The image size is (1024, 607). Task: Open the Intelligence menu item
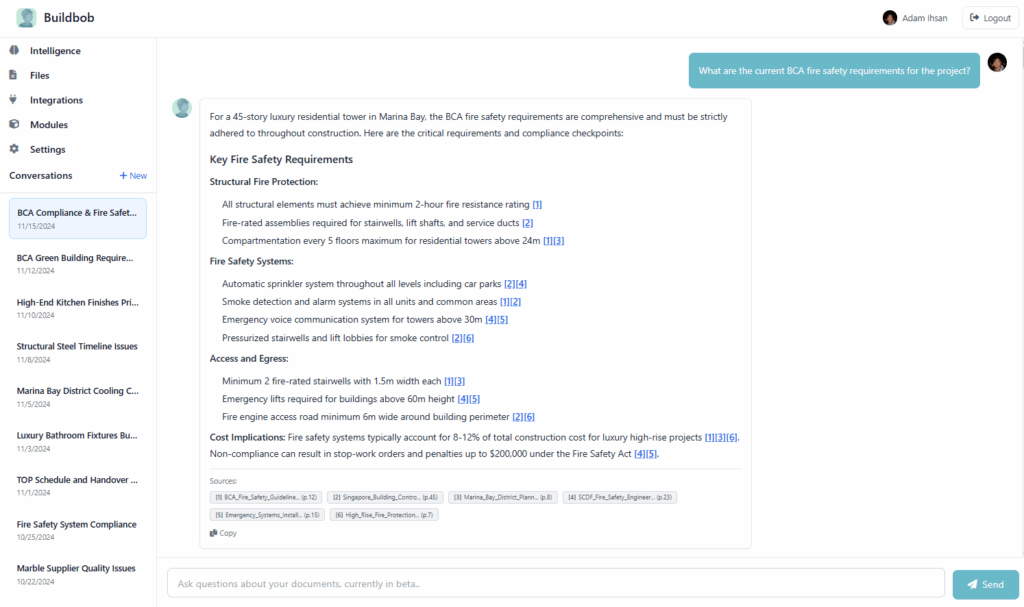click(x=55, y=51)
